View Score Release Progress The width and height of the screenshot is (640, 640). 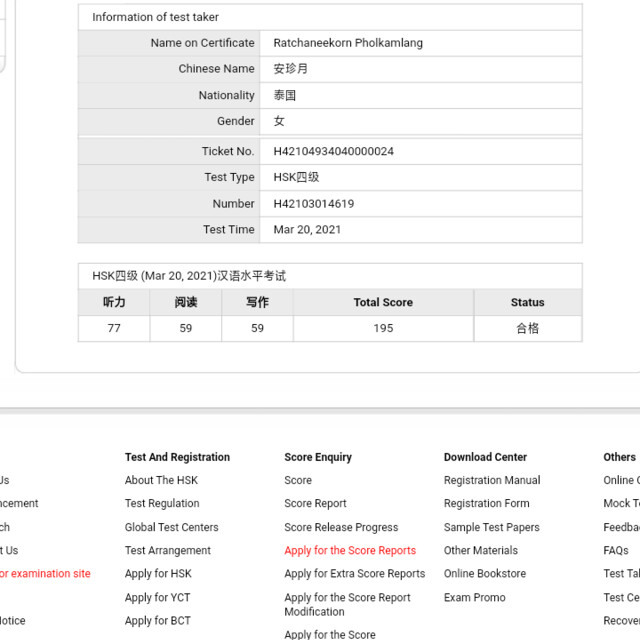click(x=341, y=527)
